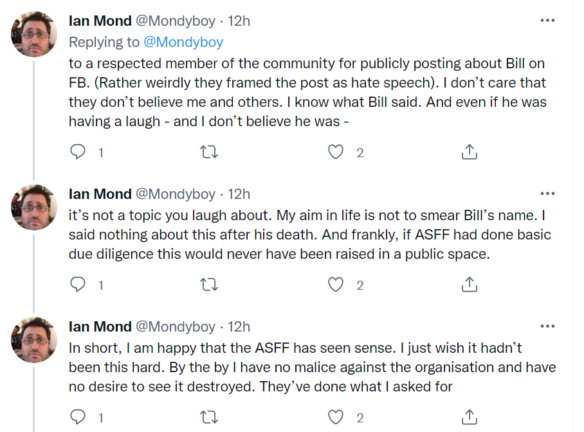Open Ian Mond's profile from the first tweet name
Viewport: 584px width, 432px height.
[100, 21]
